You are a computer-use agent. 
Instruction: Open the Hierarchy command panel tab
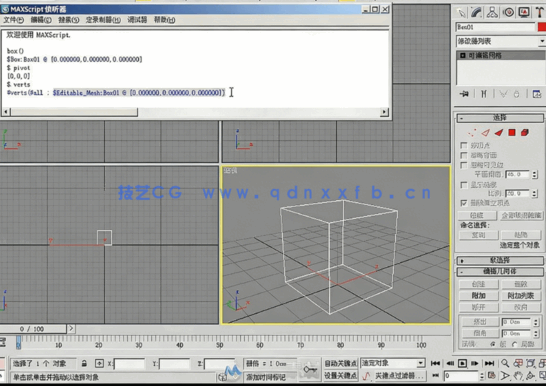click(492, 13)
